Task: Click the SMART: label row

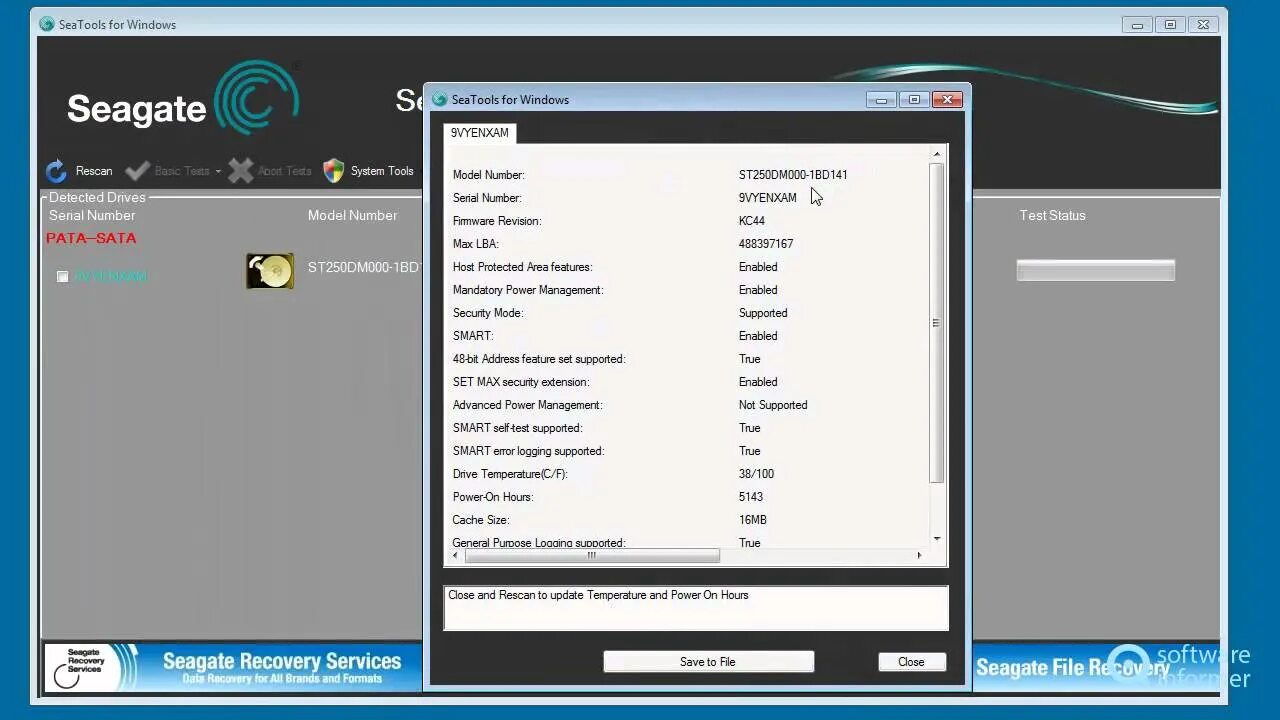Action: click(x=473, y=336)
